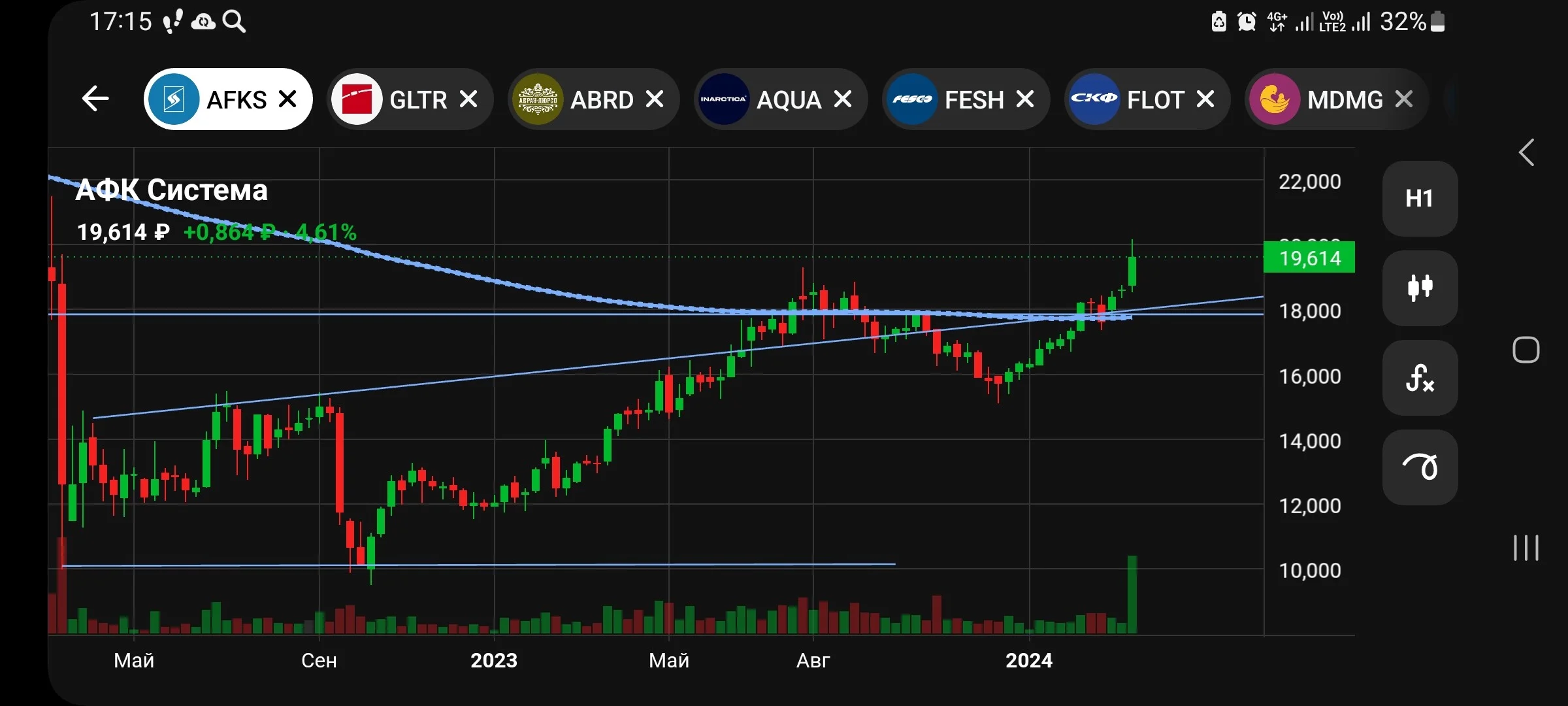1568x706 pixels.
Task: Tap the battery 32% indicator
Action: [1413, 22]
